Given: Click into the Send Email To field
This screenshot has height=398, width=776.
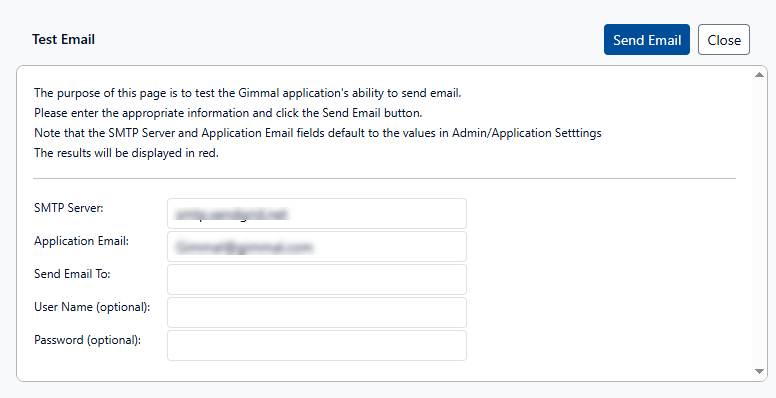Looking at the screenshot, I should [317, 279].
